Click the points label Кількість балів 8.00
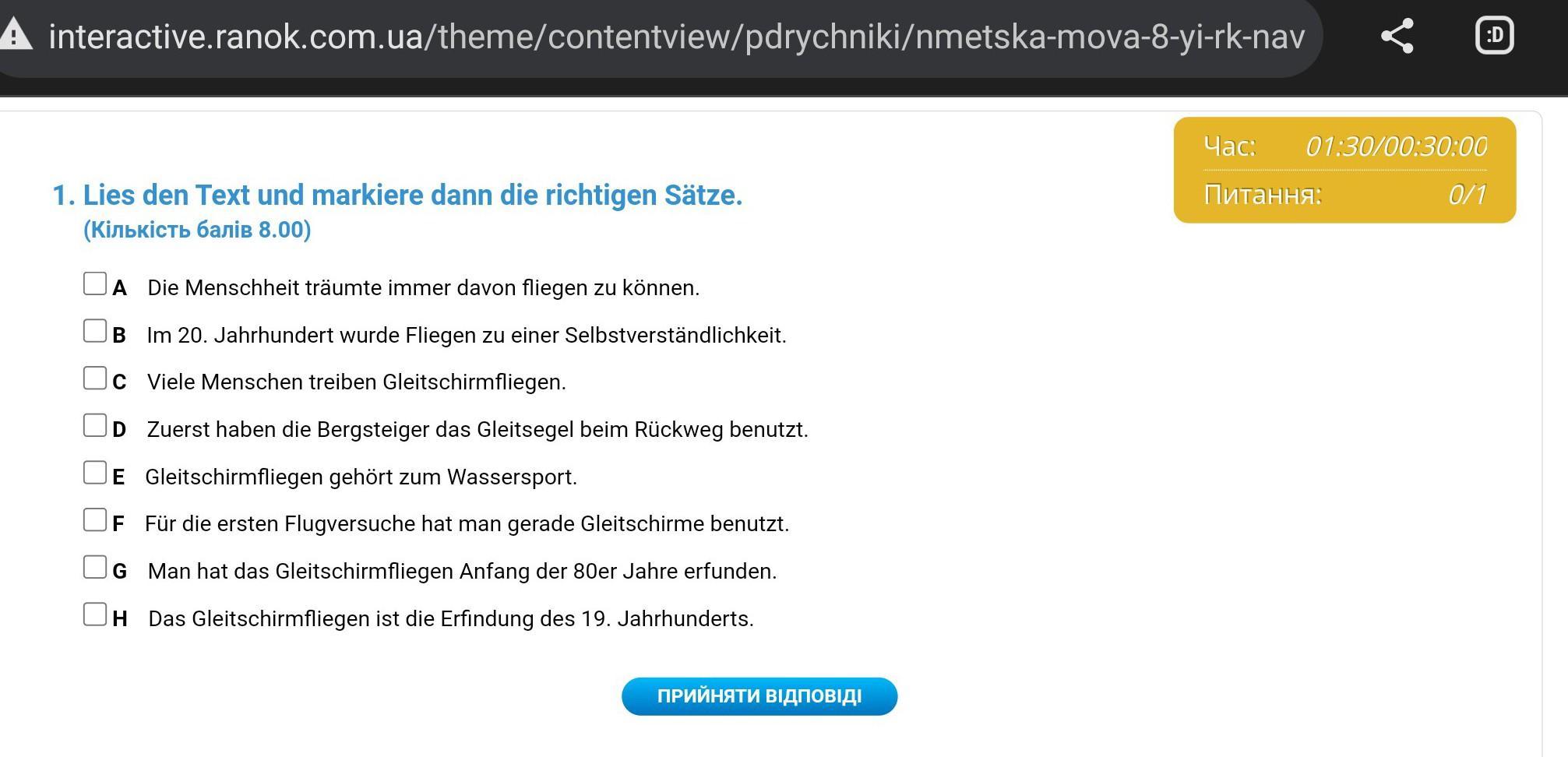The height and width of the screenshot is (757, 1568). click(197, 230)
